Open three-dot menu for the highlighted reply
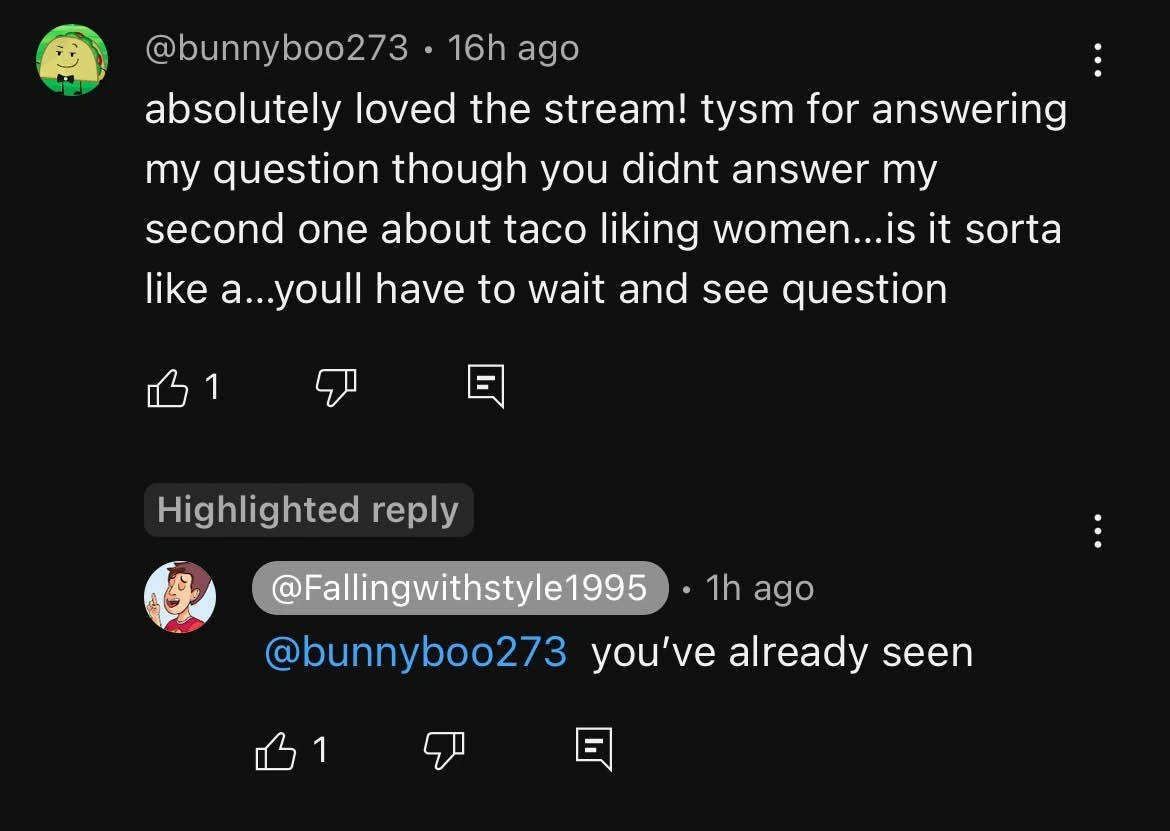 (x=1098, y=531)
